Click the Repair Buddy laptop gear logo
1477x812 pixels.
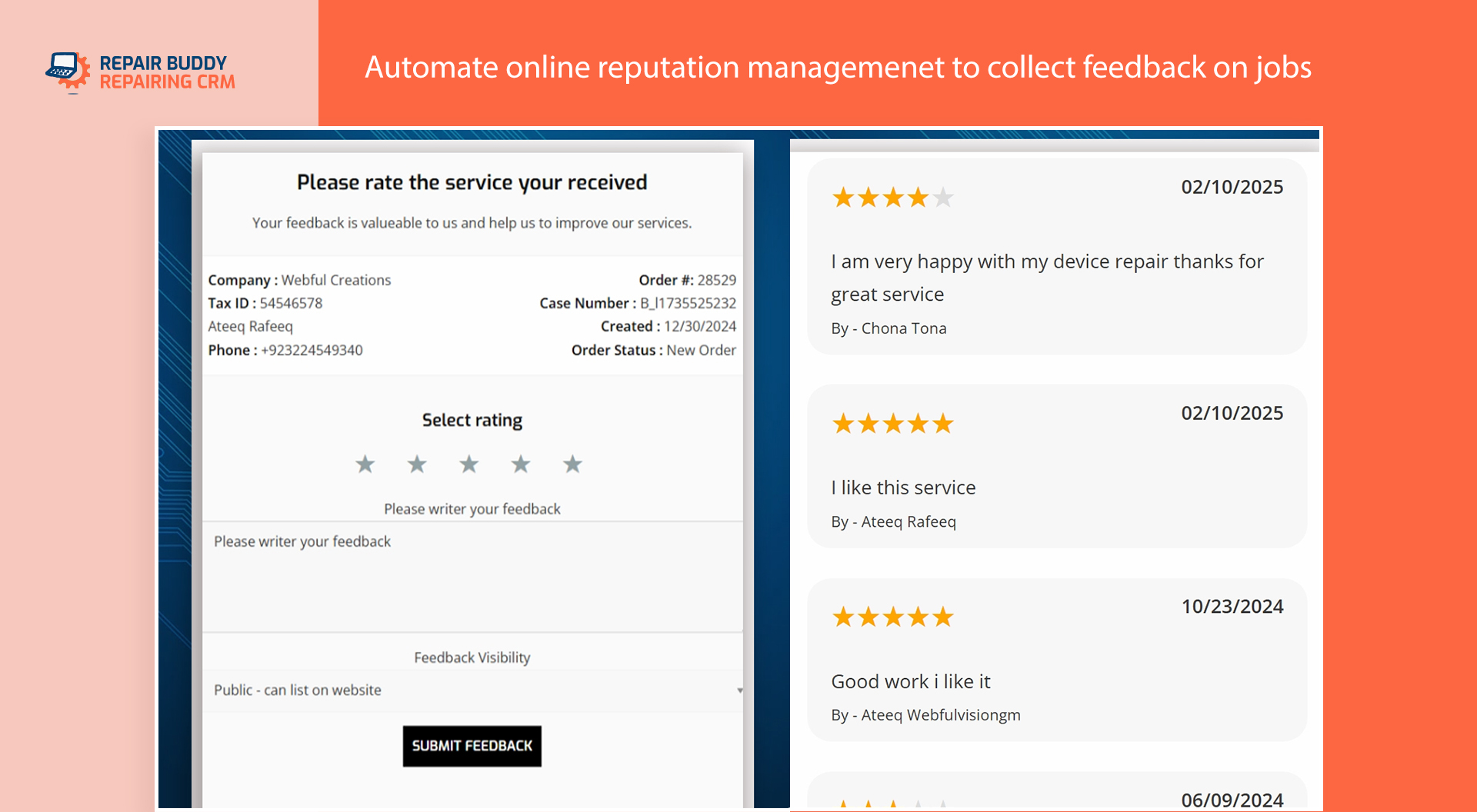click(x=68, y=72)
